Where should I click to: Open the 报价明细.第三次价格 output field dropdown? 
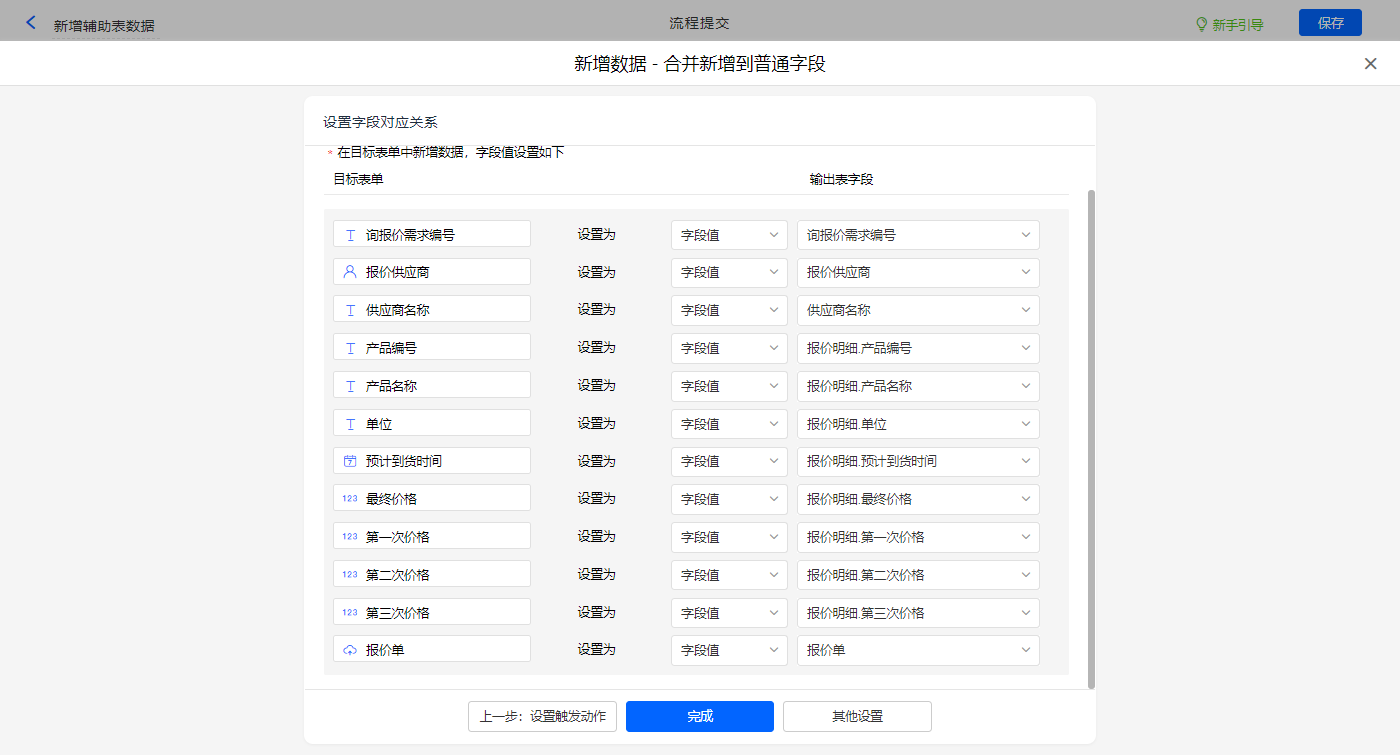click(x=917, y=613)
